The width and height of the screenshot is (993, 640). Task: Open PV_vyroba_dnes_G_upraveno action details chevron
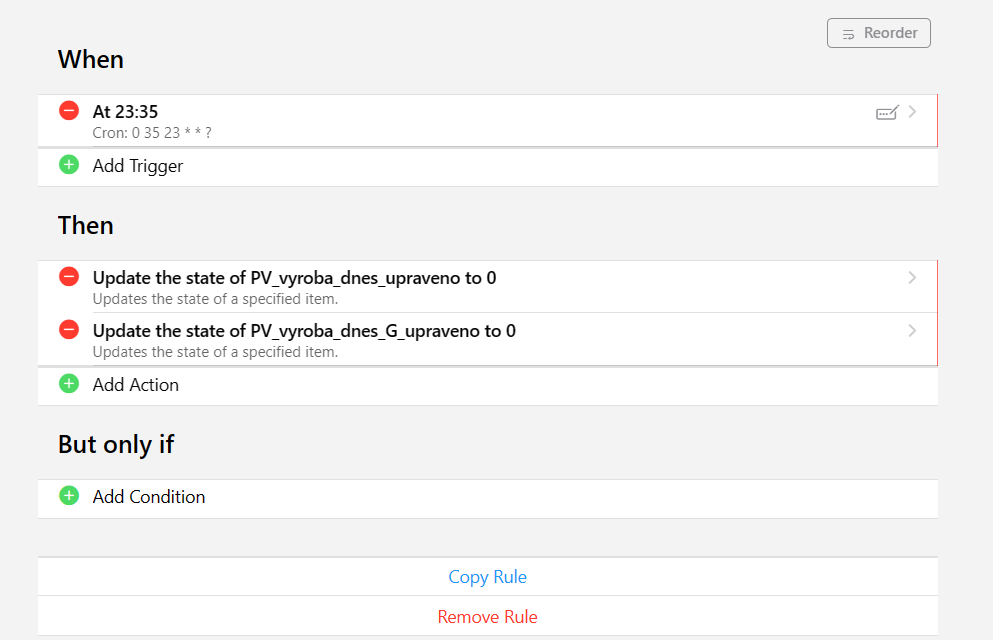912,331
